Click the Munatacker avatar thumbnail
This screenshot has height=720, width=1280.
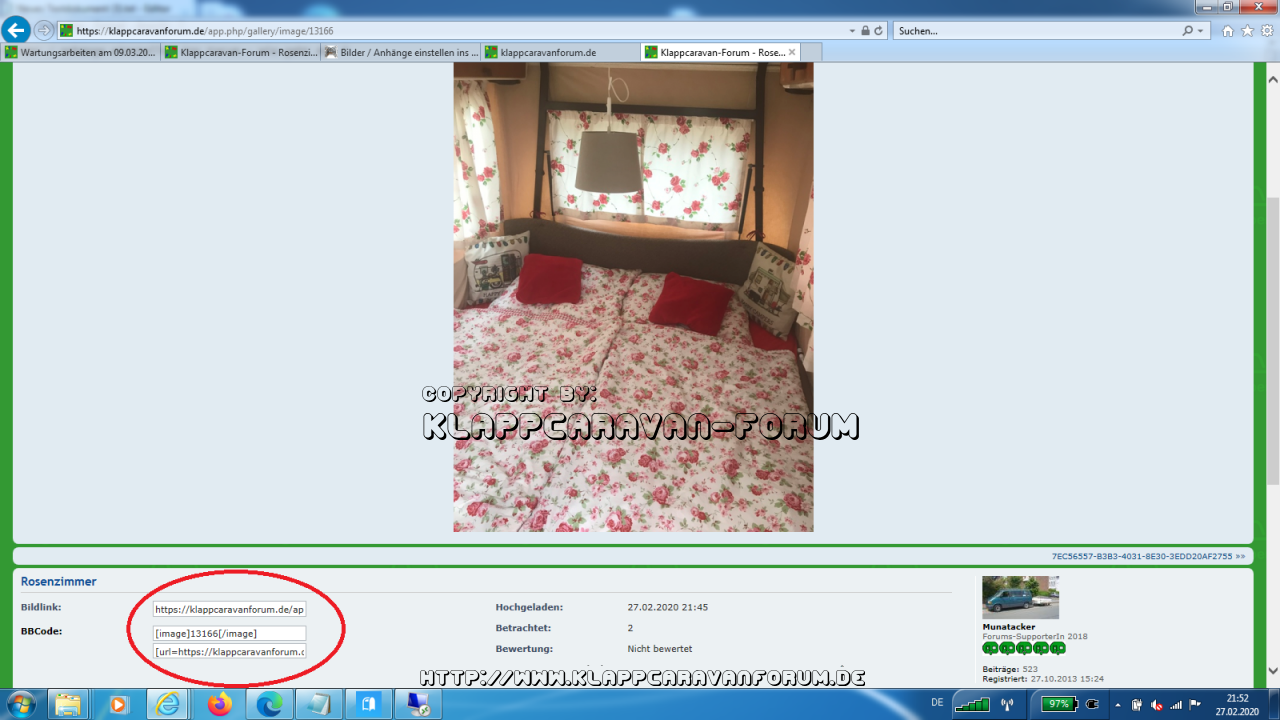click(x=1020, y=597)
